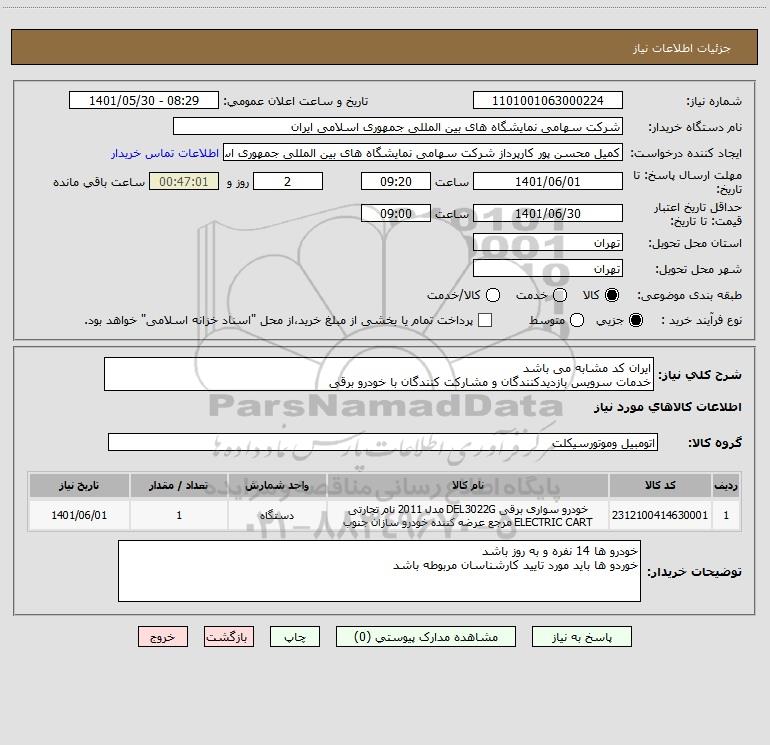The image size is (770, 745).
Task: Click the تعداد / مقدار column header
Action: 179,485
